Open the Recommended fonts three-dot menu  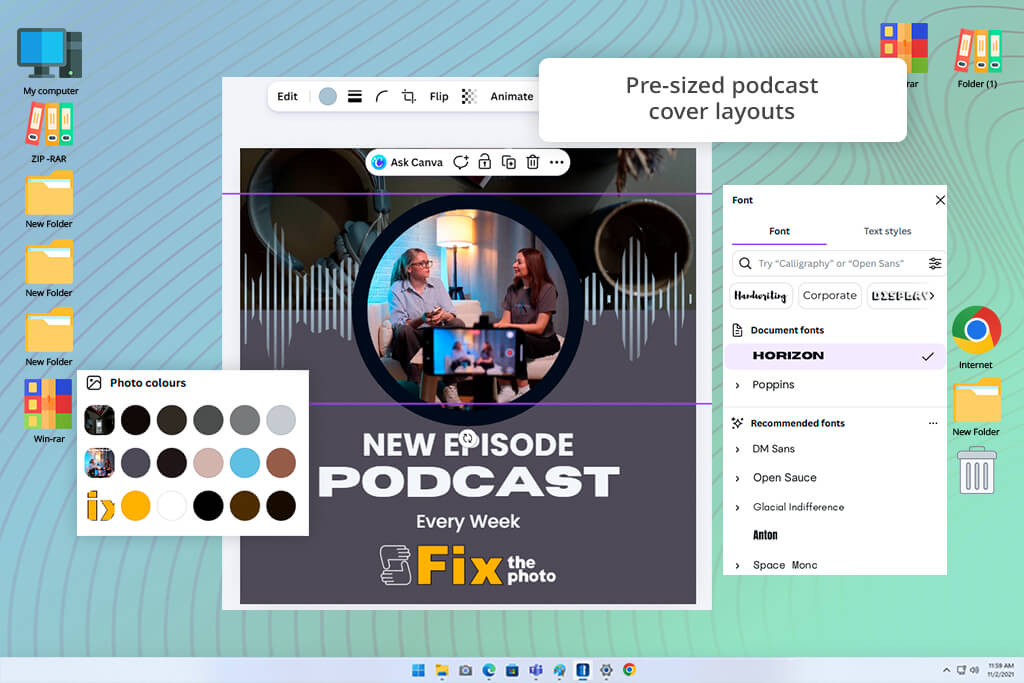[933, 423]
